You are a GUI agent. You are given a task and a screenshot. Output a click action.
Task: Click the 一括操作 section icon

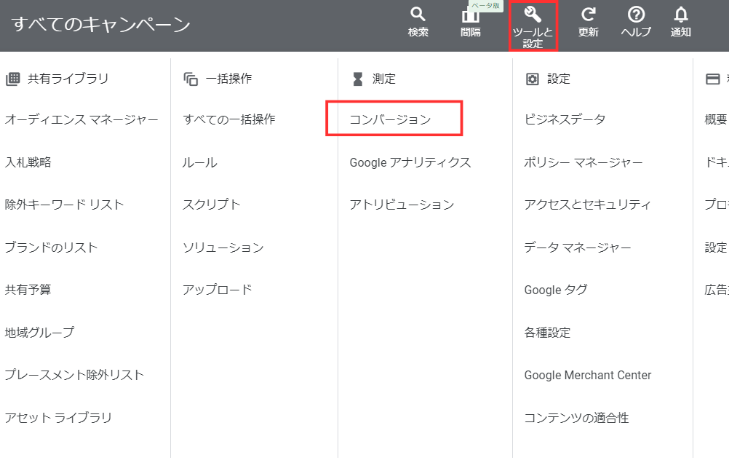point(191,79)
